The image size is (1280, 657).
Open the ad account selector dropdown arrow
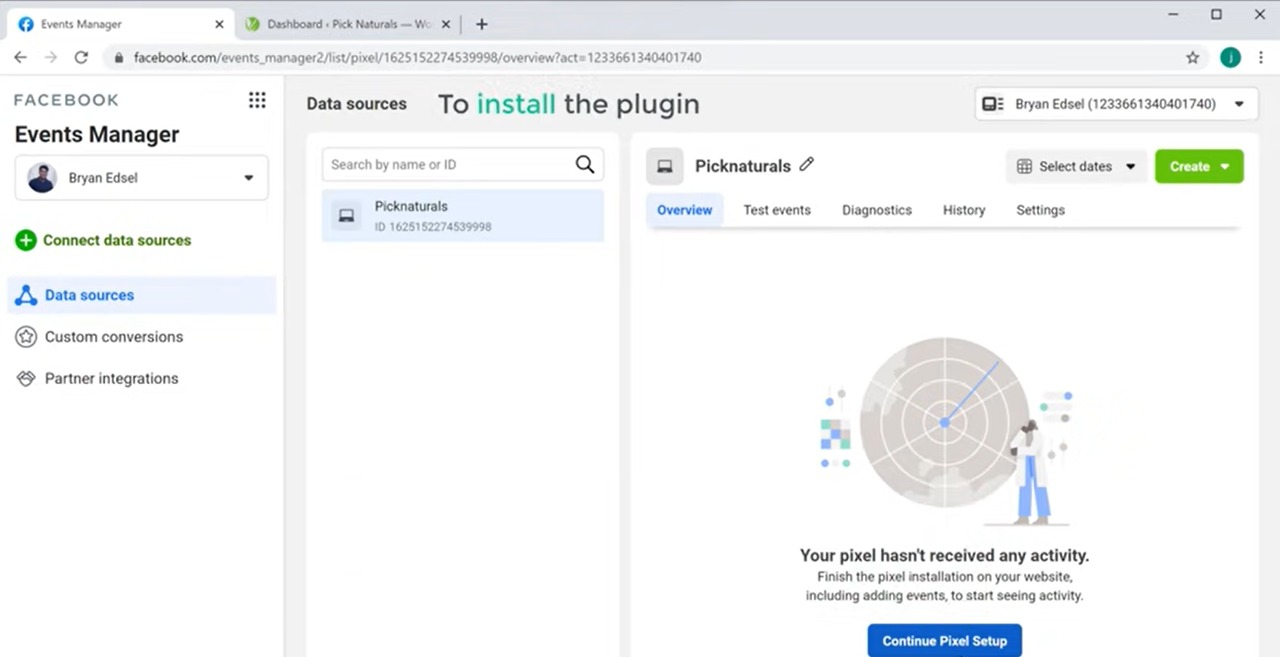pos(1239,104)
